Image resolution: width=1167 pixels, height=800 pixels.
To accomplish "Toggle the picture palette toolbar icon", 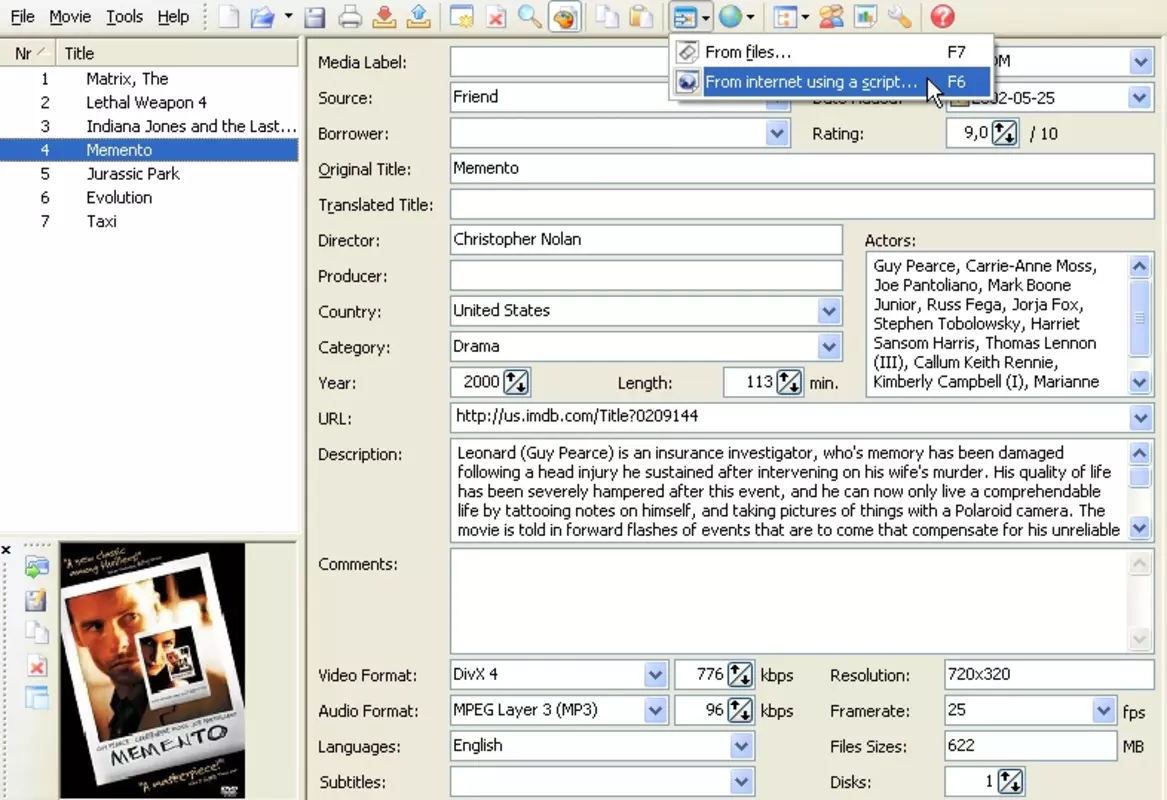I will 565,16.
